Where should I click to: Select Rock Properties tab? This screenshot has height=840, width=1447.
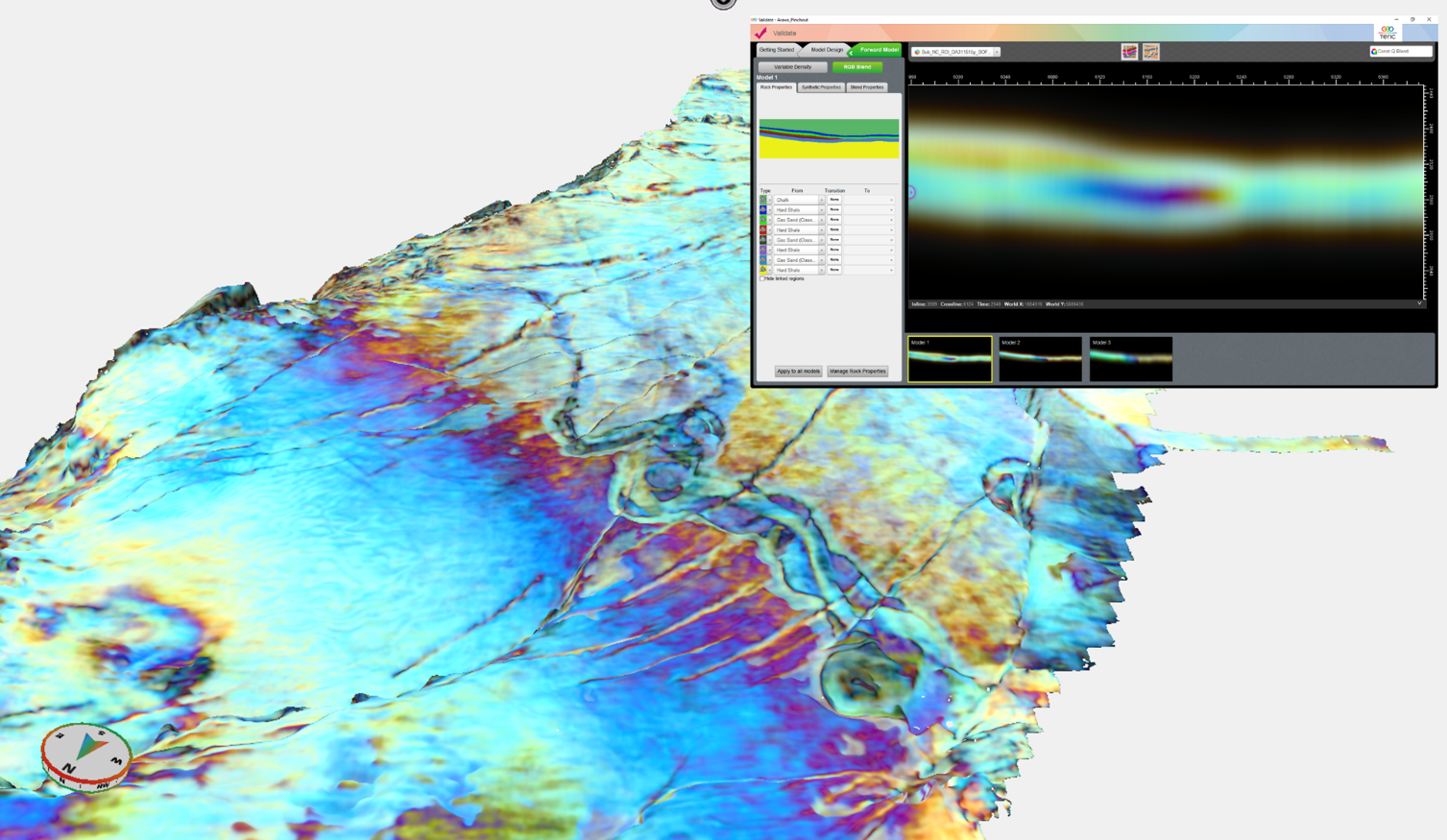(x=777, y=87)
